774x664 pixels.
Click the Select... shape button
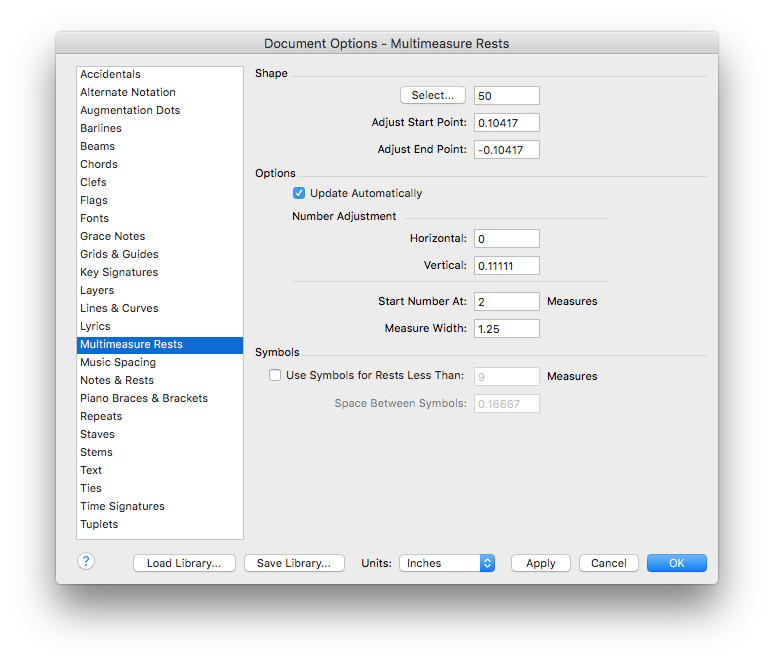coord(432,95)
